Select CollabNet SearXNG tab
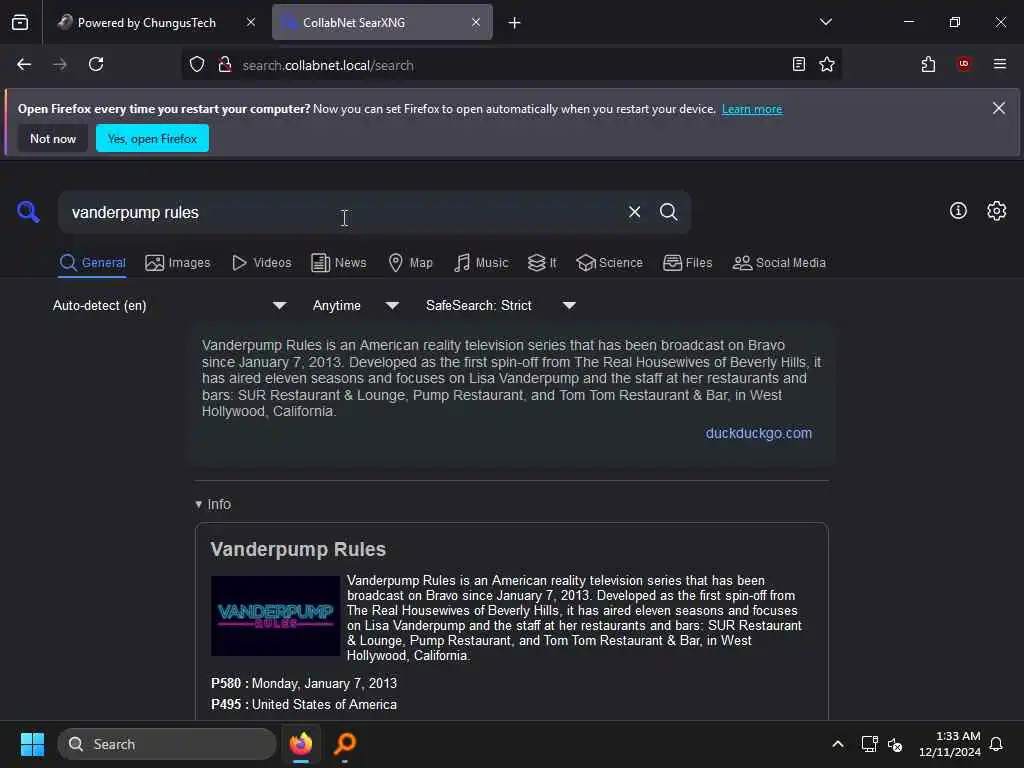This screenshot has height=768, width=1024. click(382, 23)
